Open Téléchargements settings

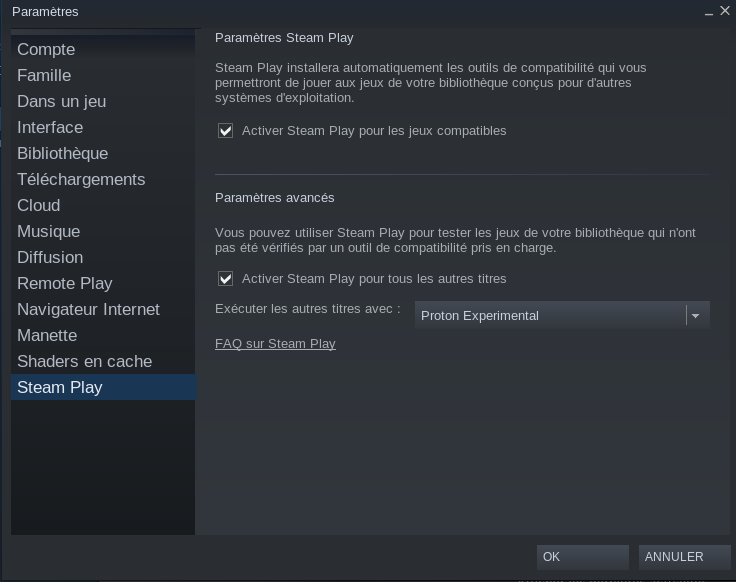coord(81,179)
